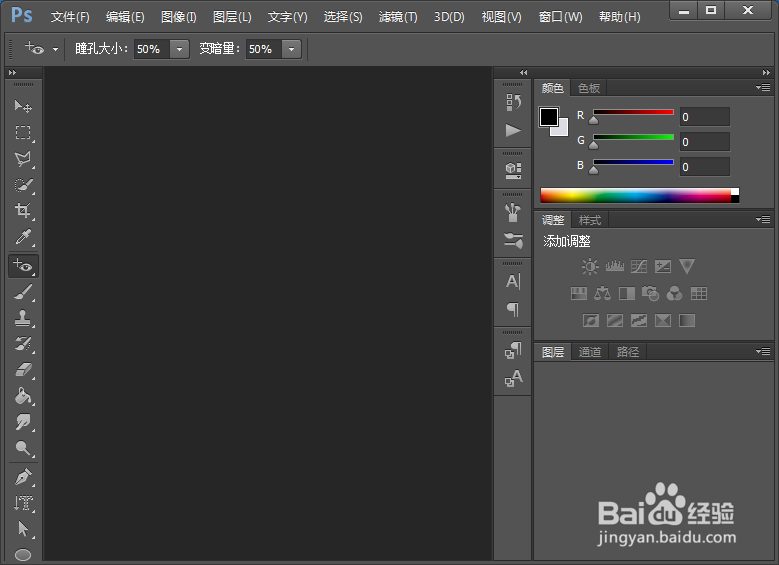Select the Clone Stamp tool
Viewport: 779px width, 565px height.
[23, 318]
